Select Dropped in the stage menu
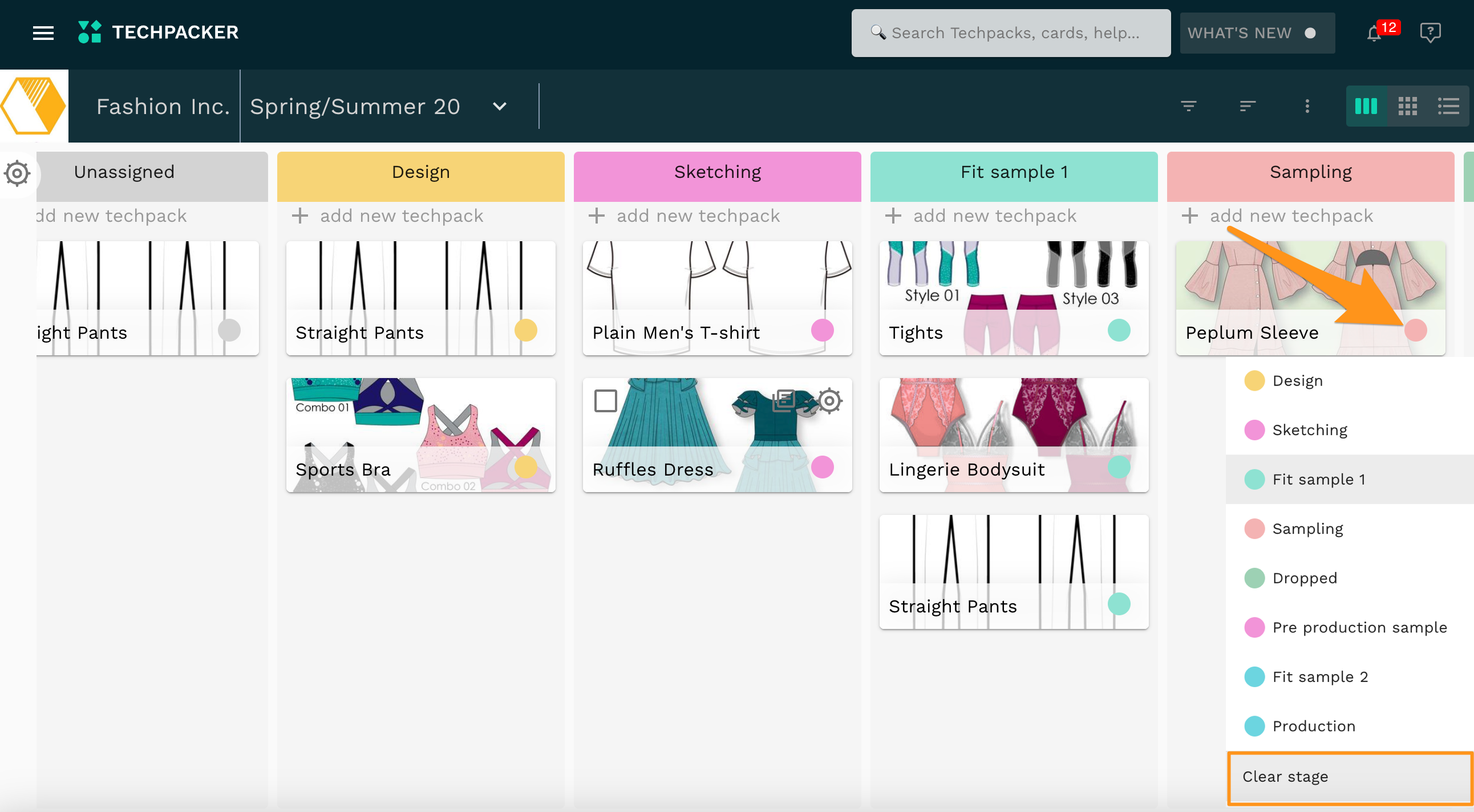Viewport: 1474px width, 812px height. (1304, 578)
